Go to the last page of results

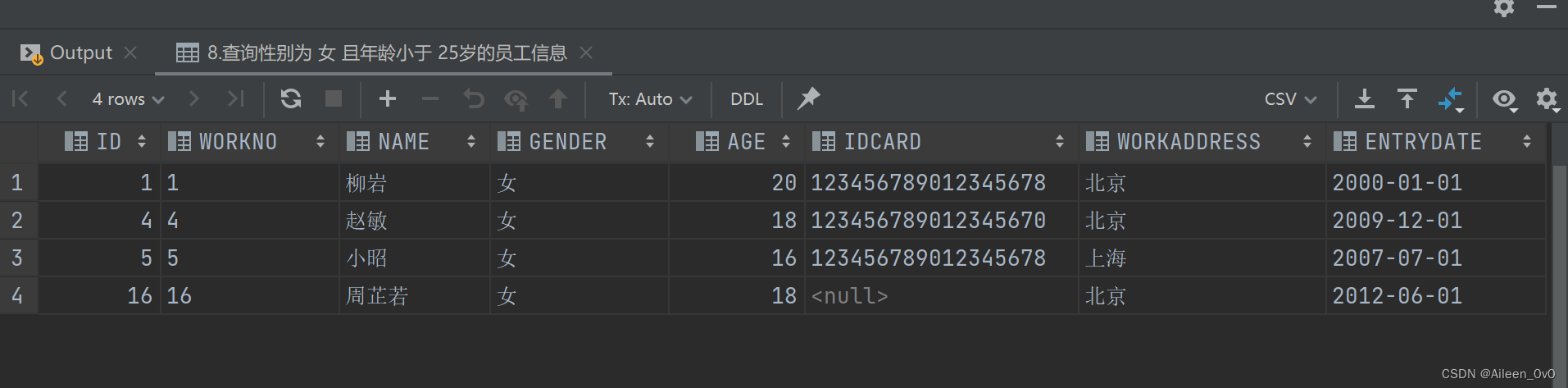[236, 99]
